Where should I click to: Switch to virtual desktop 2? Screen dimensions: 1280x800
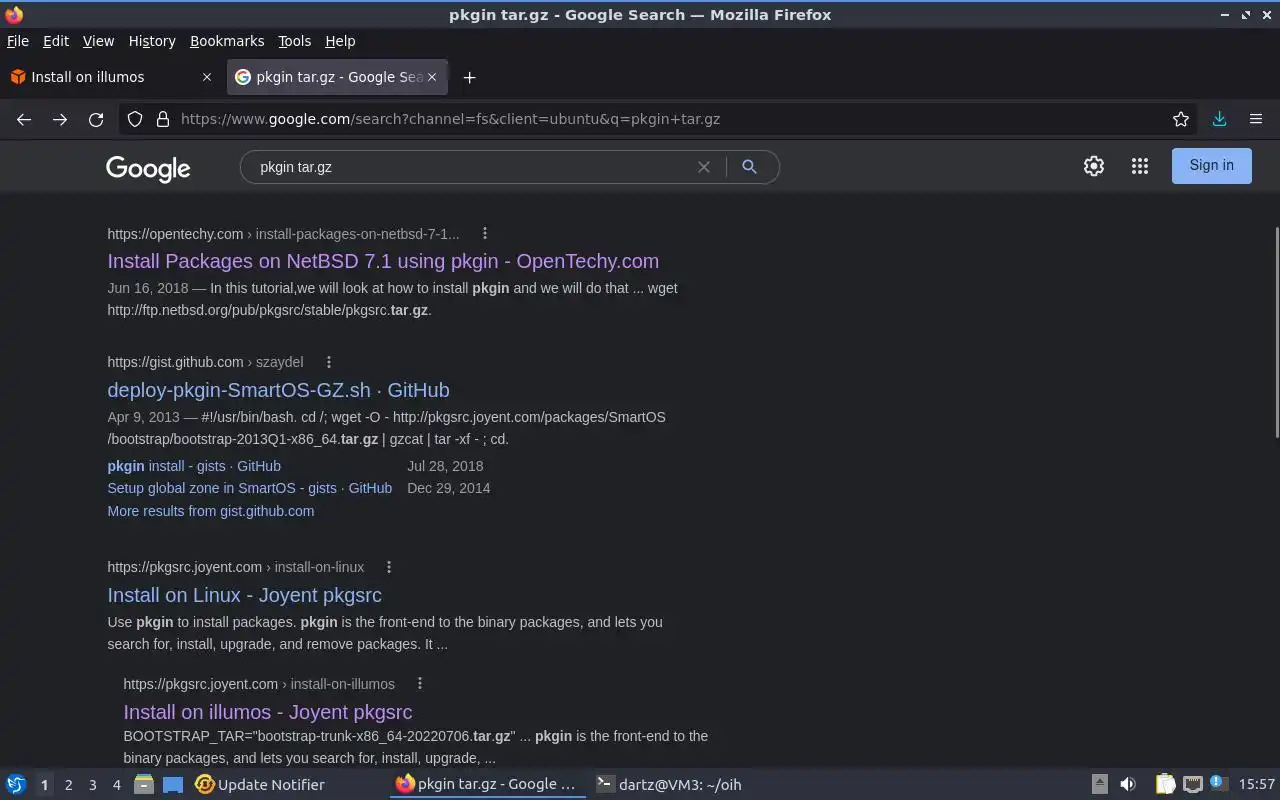(68, 784)
